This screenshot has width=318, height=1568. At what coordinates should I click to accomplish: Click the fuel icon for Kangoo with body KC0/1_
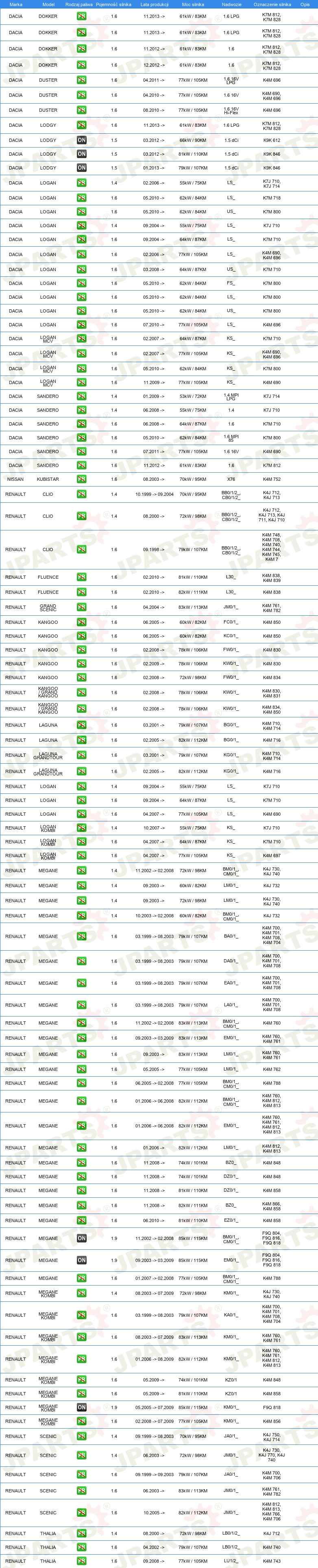click(82, 636)
